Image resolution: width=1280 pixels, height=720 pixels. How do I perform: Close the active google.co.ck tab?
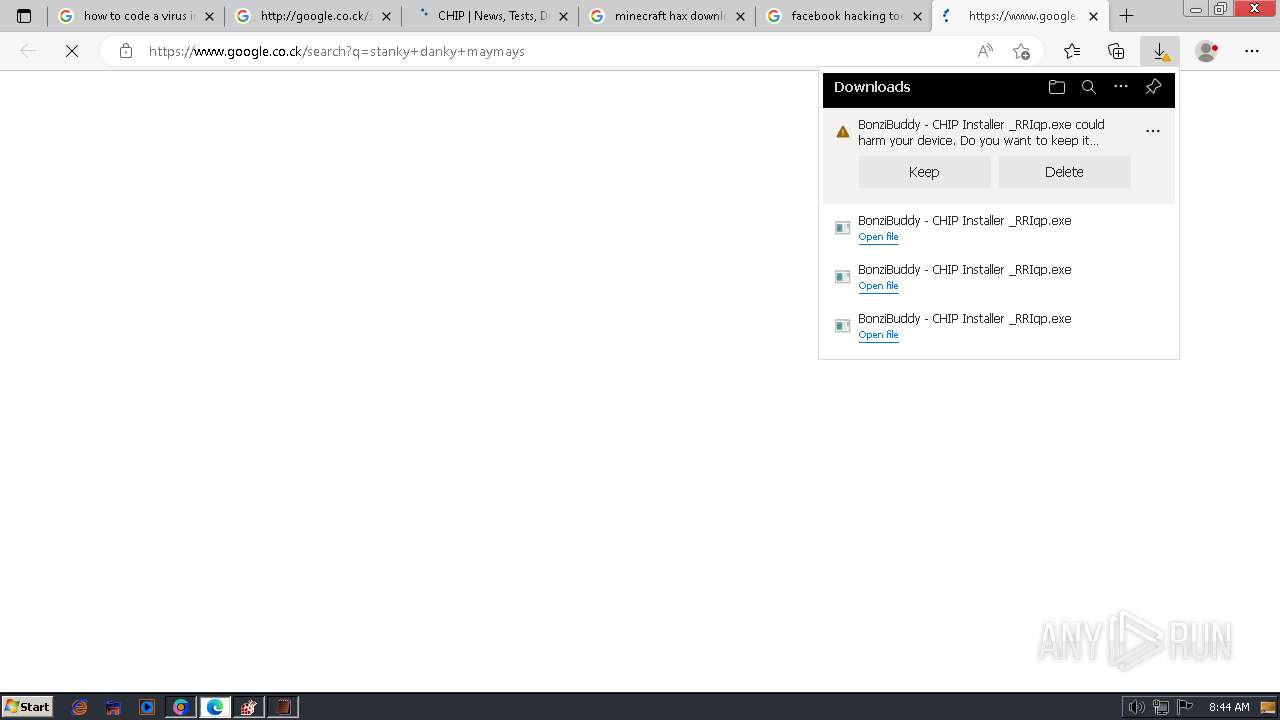click(x=1093, y=16)
